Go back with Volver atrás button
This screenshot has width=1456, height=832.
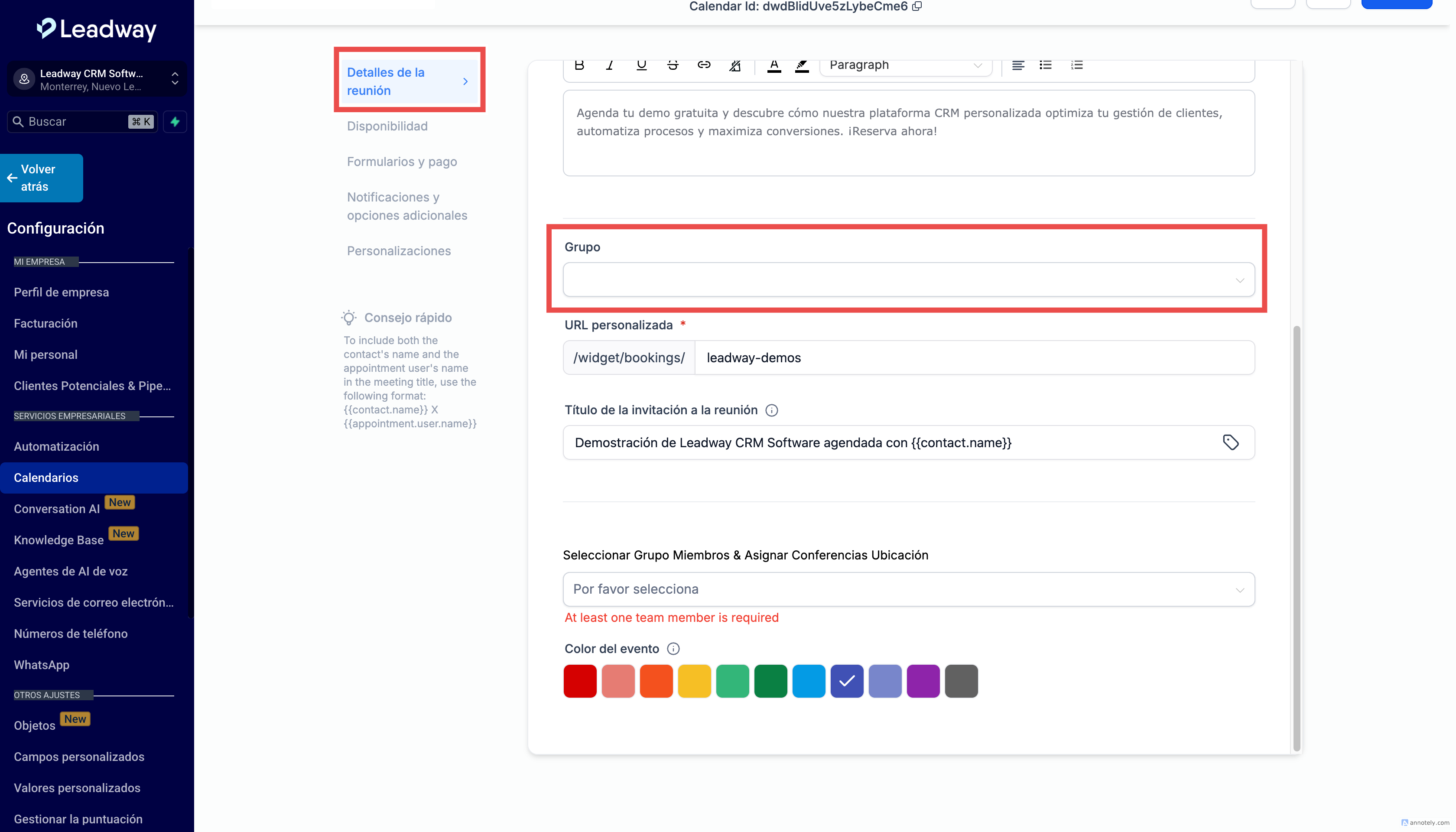coord(41,178)
